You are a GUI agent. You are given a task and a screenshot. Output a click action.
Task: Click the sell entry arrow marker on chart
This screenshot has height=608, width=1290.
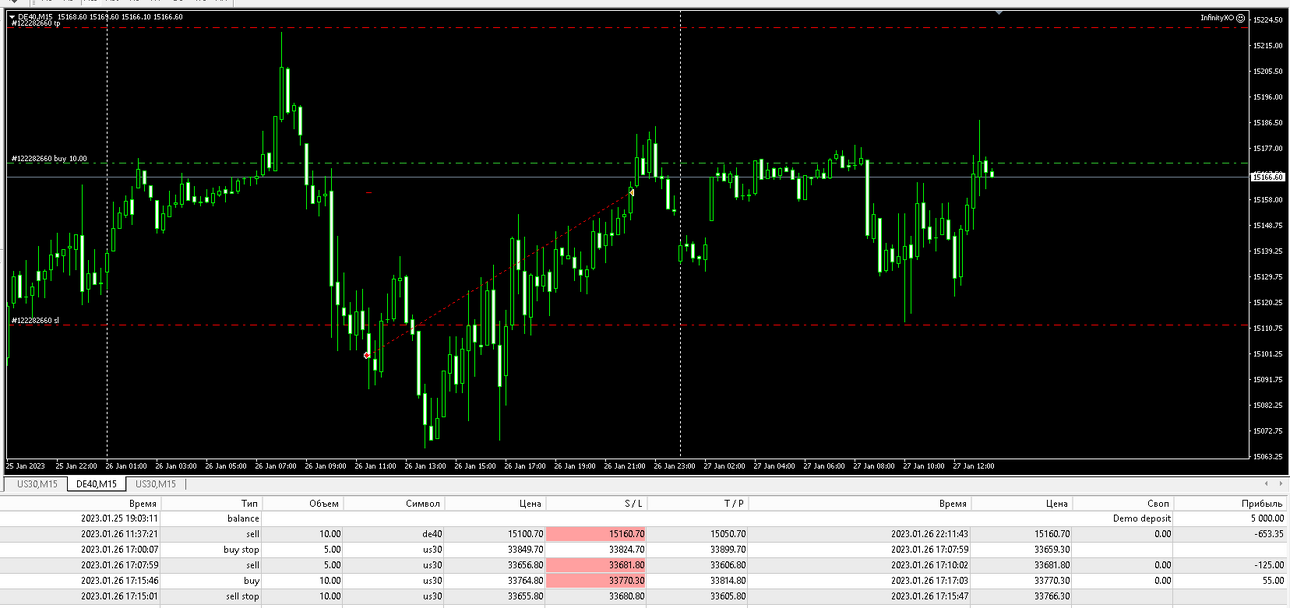pos(367,355)
